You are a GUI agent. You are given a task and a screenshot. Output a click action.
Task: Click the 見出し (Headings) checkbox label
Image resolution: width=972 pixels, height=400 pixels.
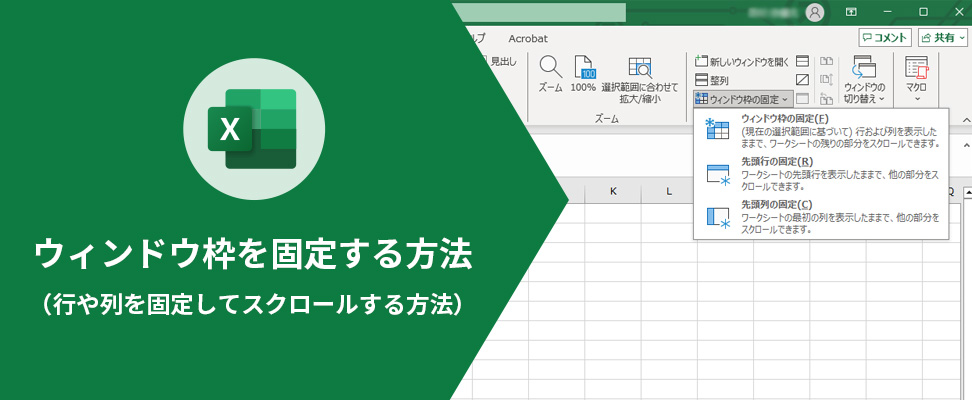coord(503,61)
